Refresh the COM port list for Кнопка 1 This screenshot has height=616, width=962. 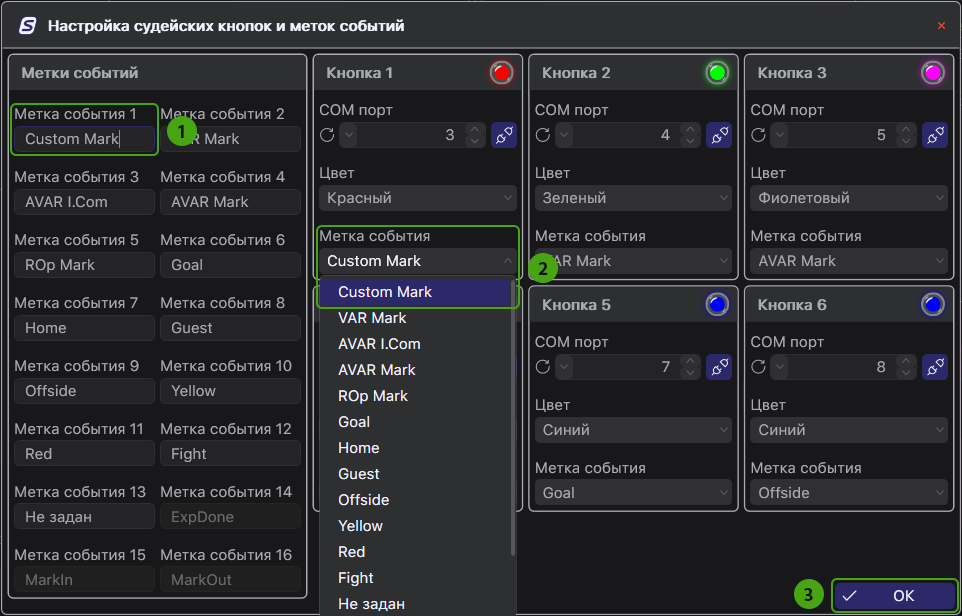327,135
